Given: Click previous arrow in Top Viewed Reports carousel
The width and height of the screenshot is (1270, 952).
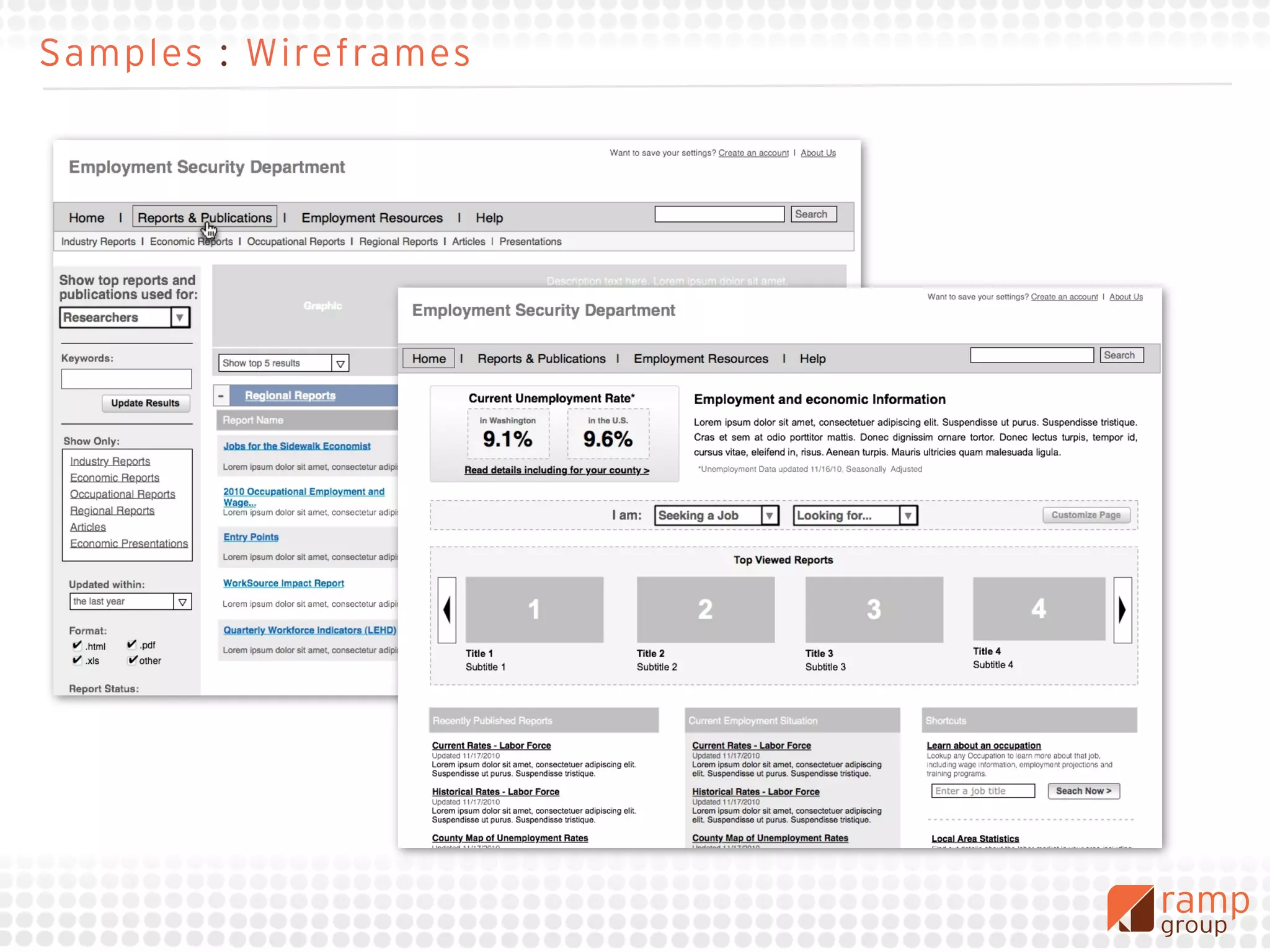Looking at the screenshot, I should tap(447, 610).
